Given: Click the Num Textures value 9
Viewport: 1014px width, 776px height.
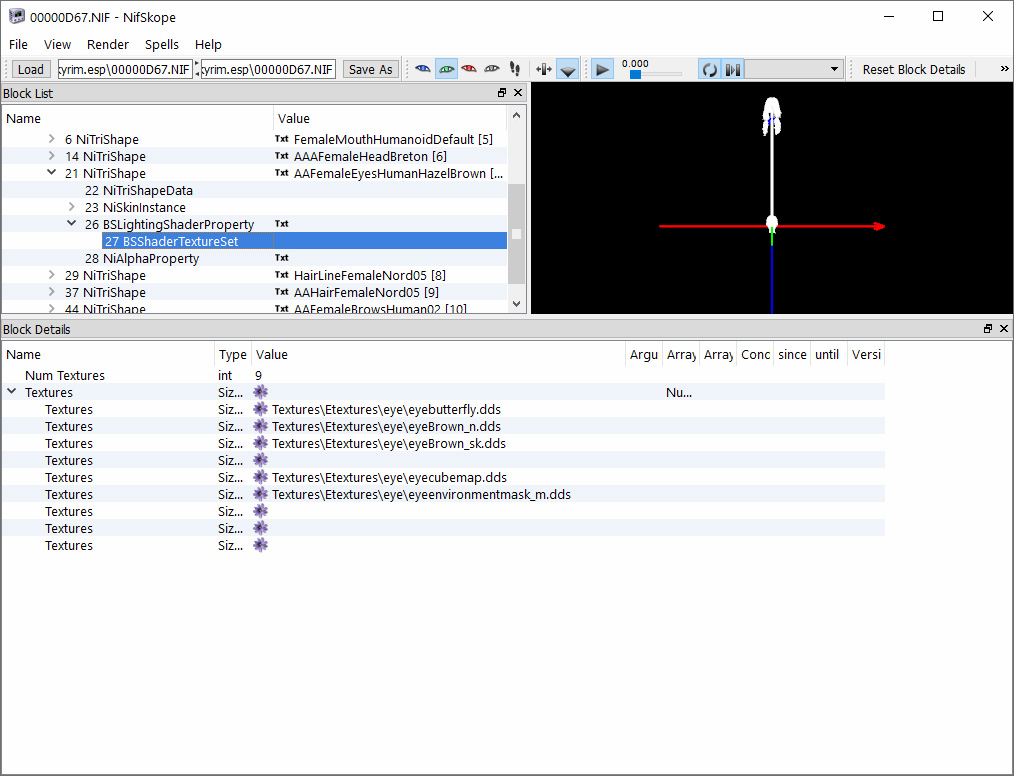Looking at the screenshot, I should click(259, 375).
